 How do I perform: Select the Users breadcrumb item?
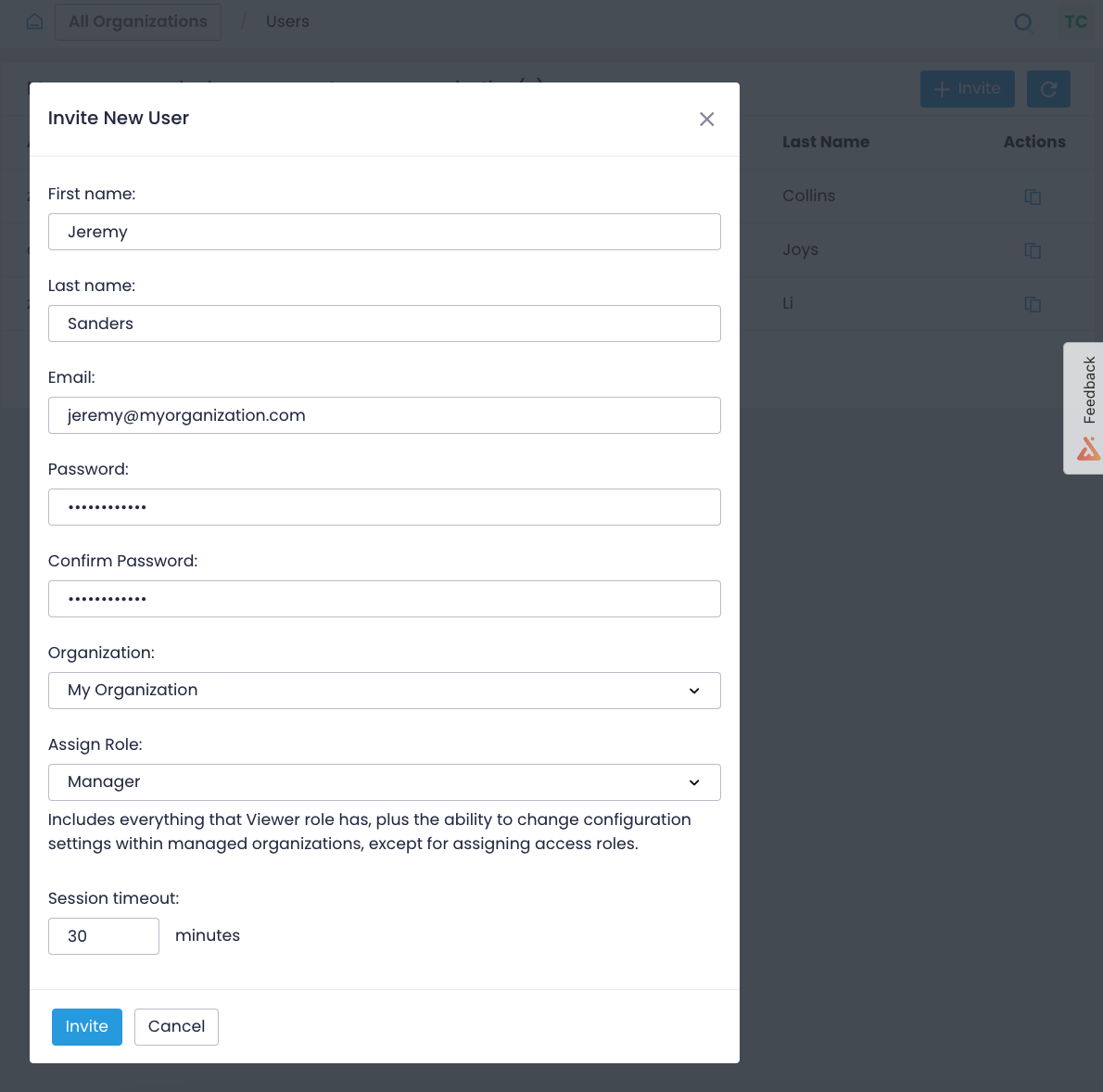tap(287, 22)
